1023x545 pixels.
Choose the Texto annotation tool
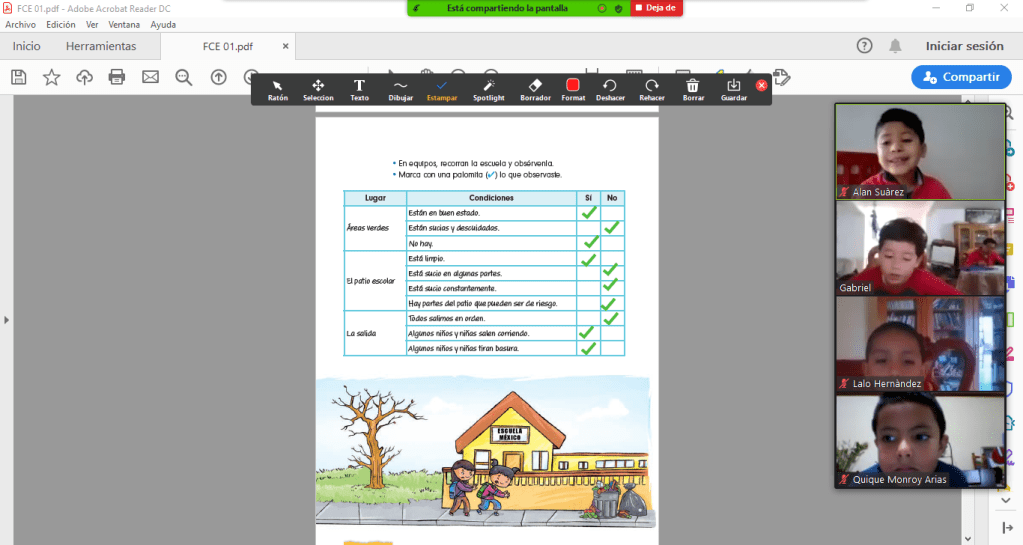tap(359, 89)
